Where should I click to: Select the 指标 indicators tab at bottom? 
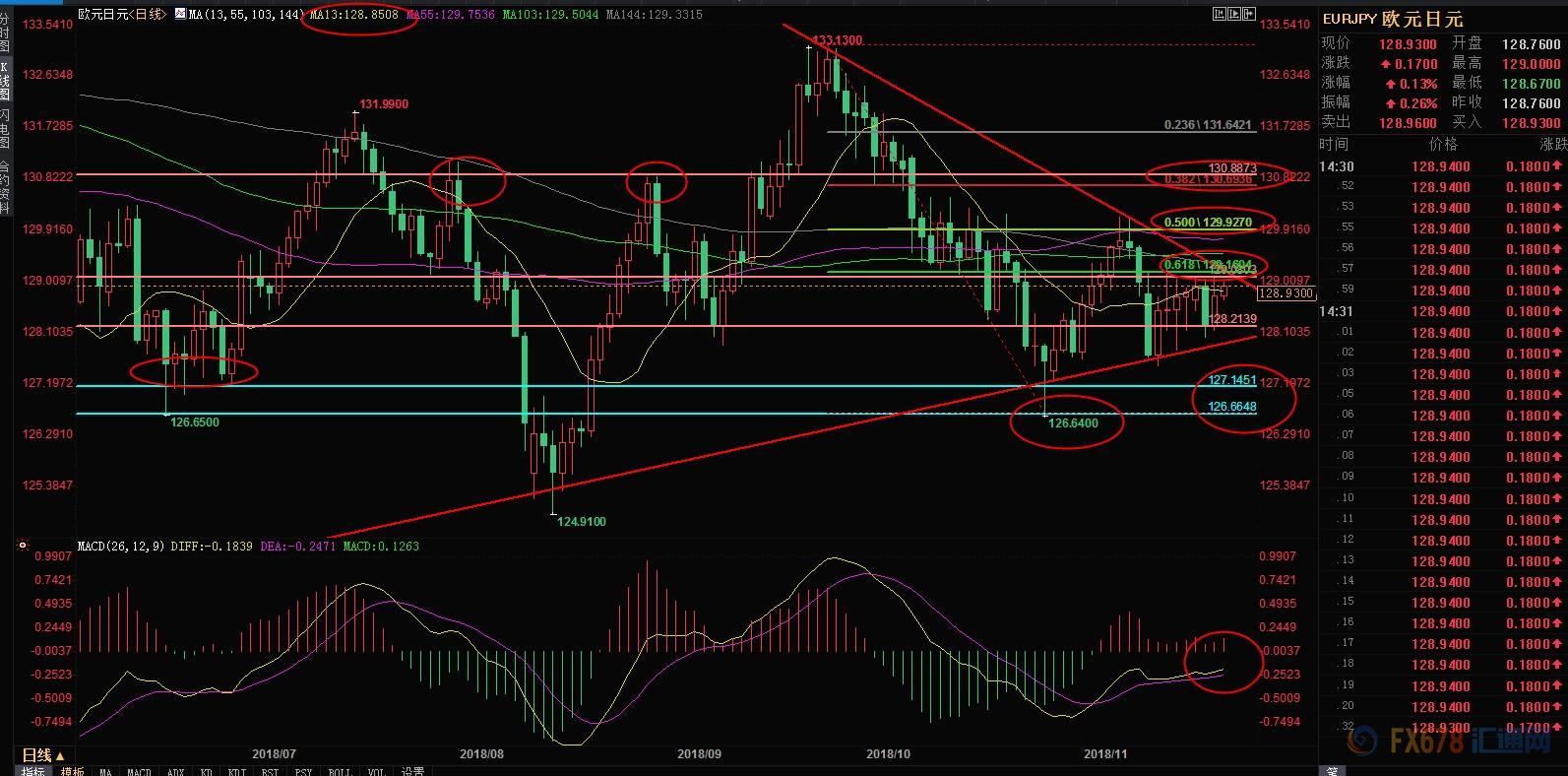(32, 771)
